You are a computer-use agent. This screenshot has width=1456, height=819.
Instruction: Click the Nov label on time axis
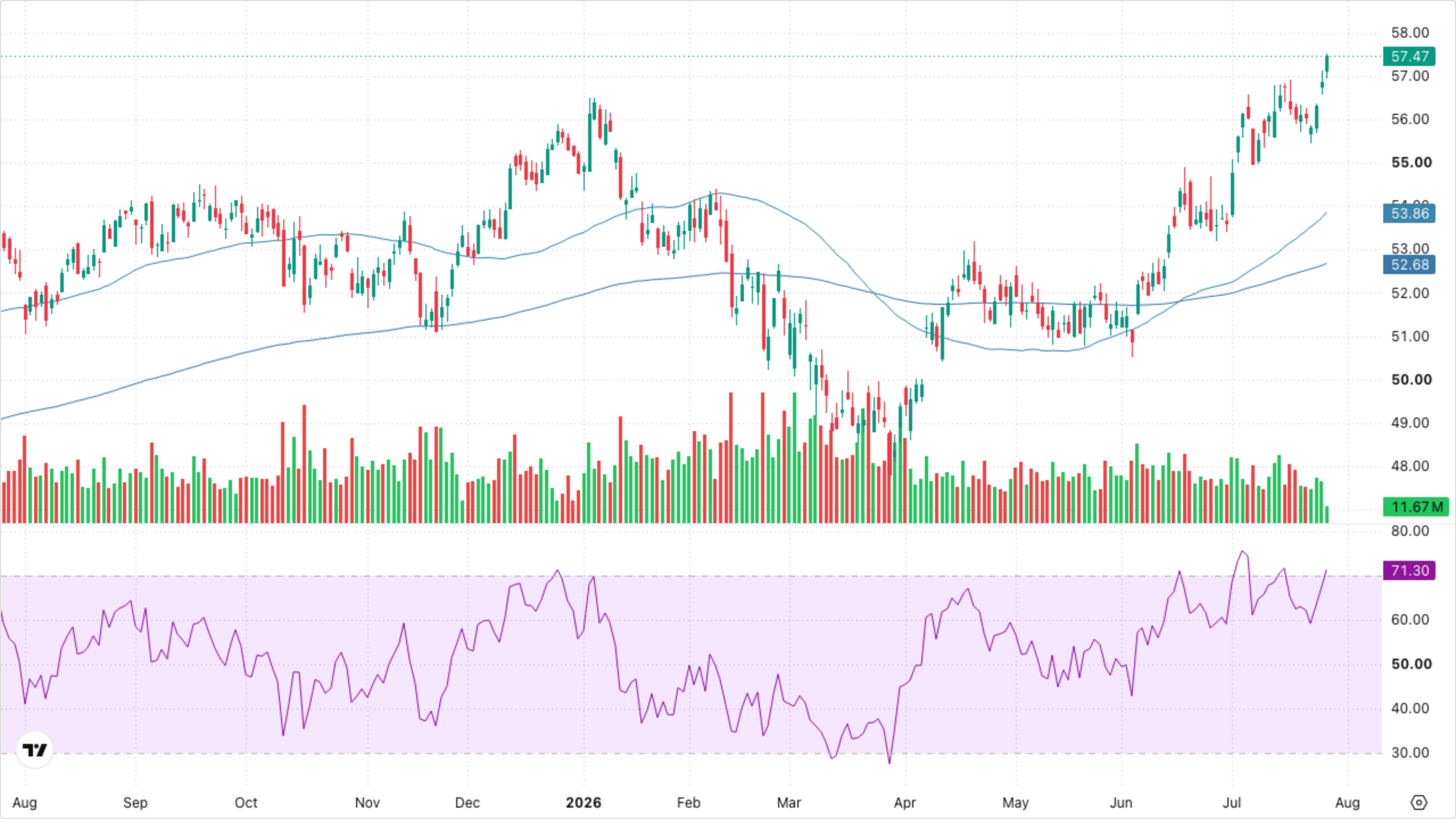point(367,803)
